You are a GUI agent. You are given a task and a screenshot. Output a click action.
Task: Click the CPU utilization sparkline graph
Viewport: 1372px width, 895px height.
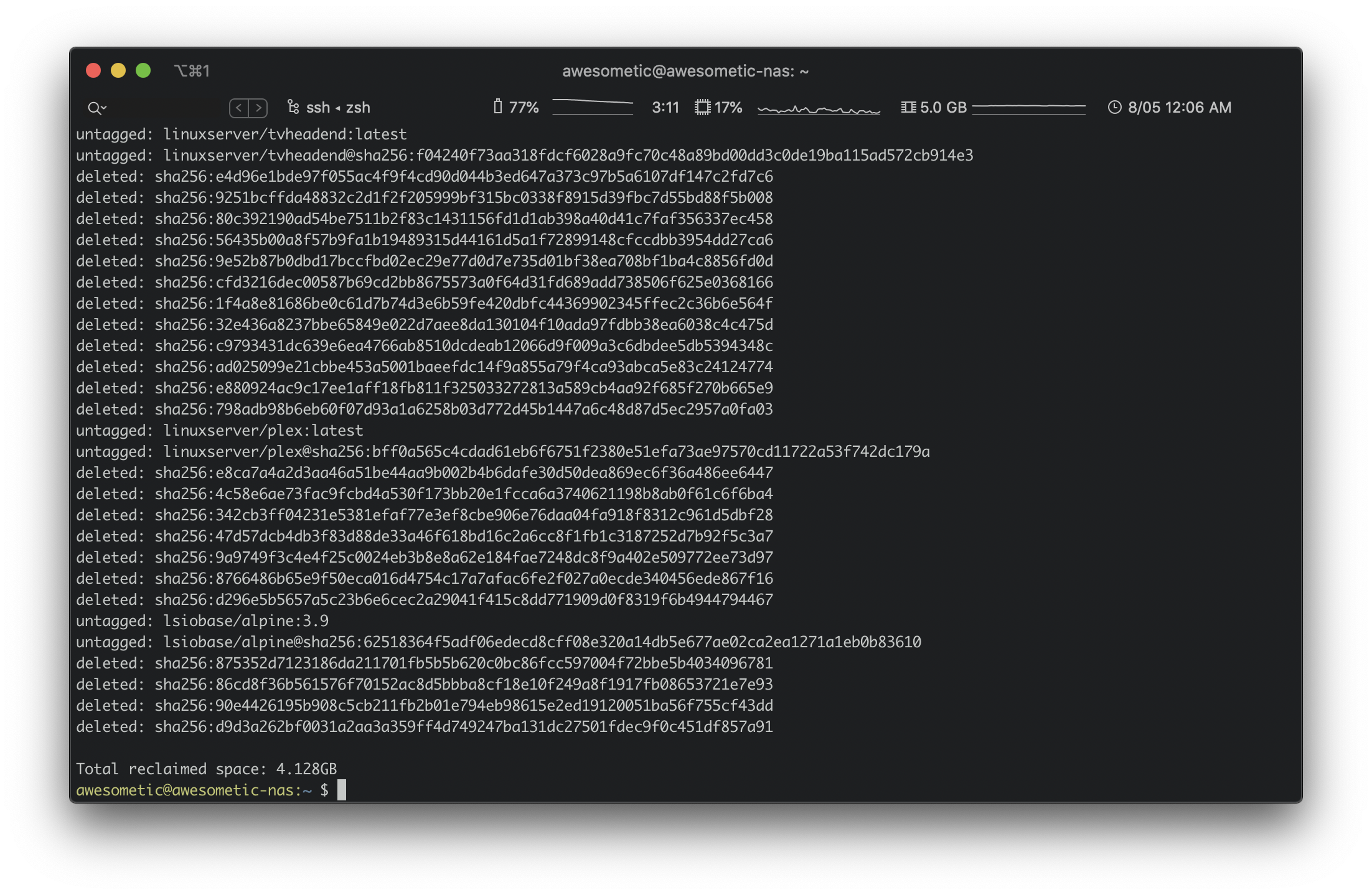tap(819, 108)
